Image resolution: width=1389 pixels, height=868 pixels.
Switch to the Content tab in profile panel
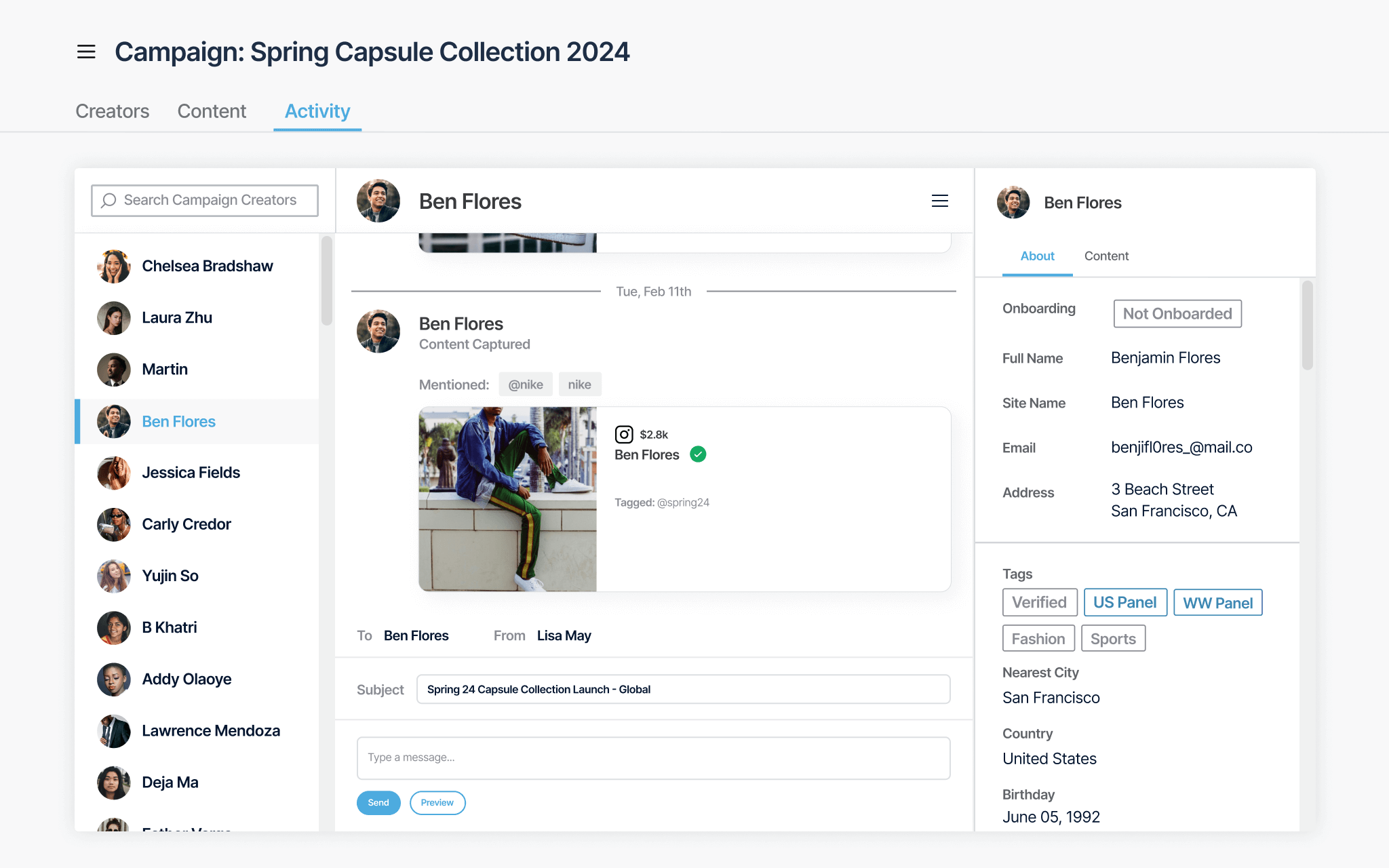pyautogui.click(x=1107, y=255)
